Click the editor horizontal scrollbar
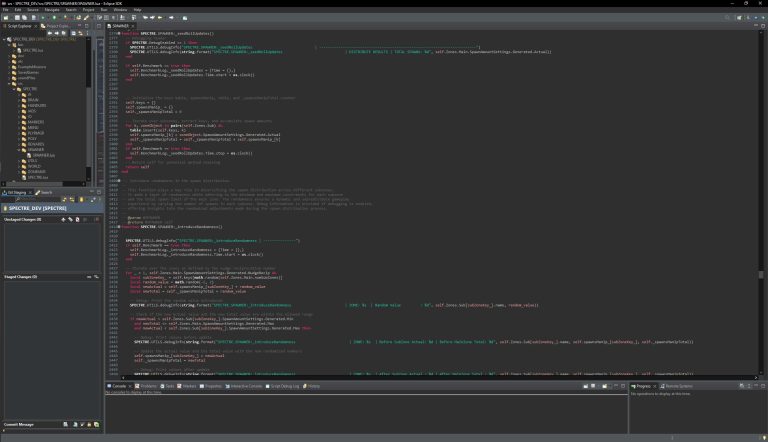Image resolution: width=768 pixels, height=442 pixels. click(x=439, y=377)
